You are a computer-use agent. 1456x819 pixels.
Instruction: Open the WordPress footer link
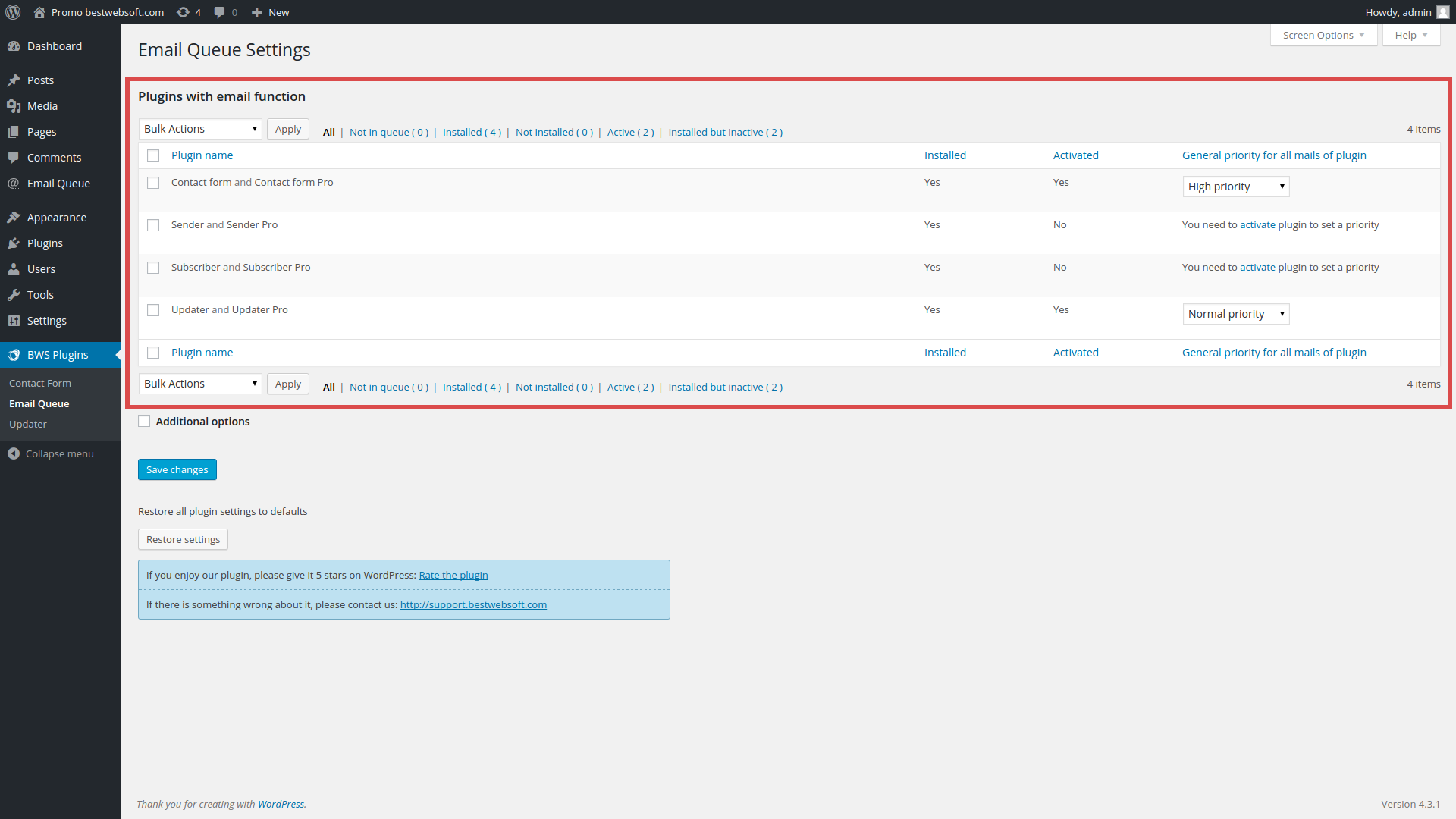281,804
